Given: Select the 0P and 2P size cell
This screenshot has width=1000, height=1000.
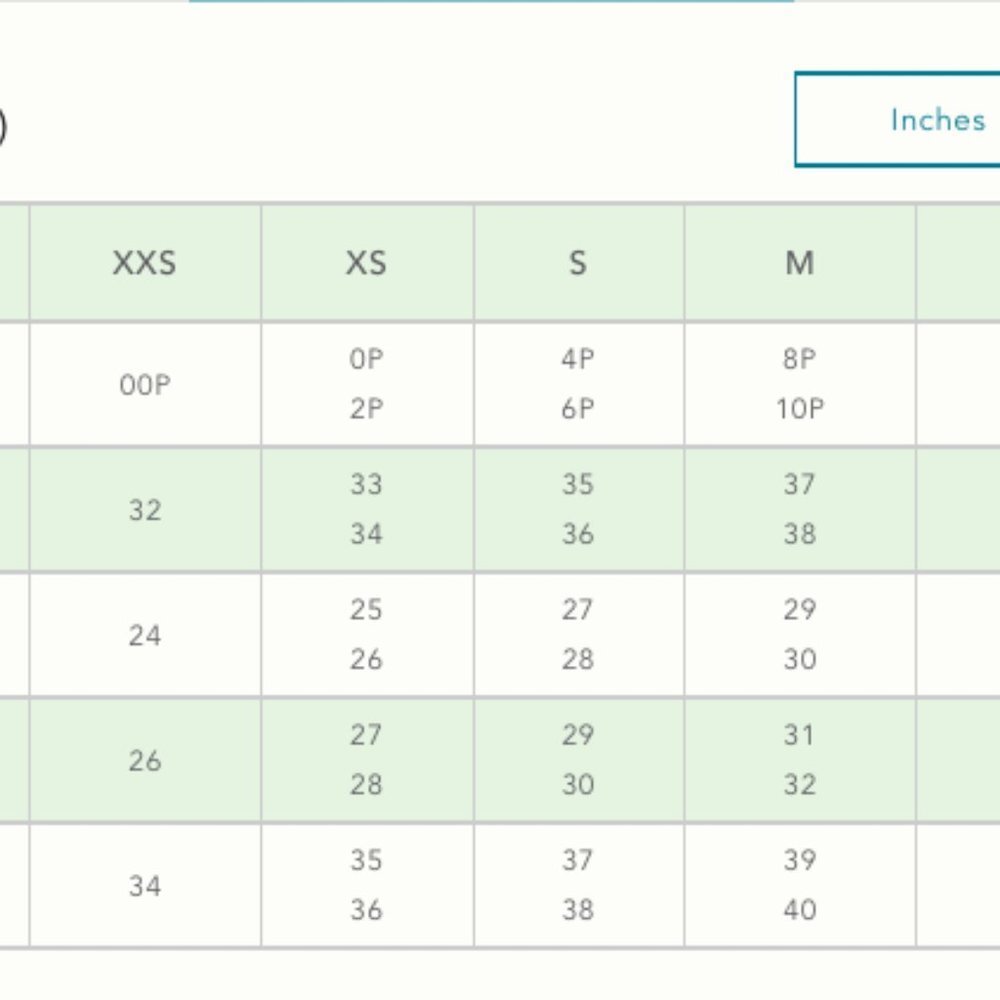Looking at the screenshot, I should coord(366,384).
